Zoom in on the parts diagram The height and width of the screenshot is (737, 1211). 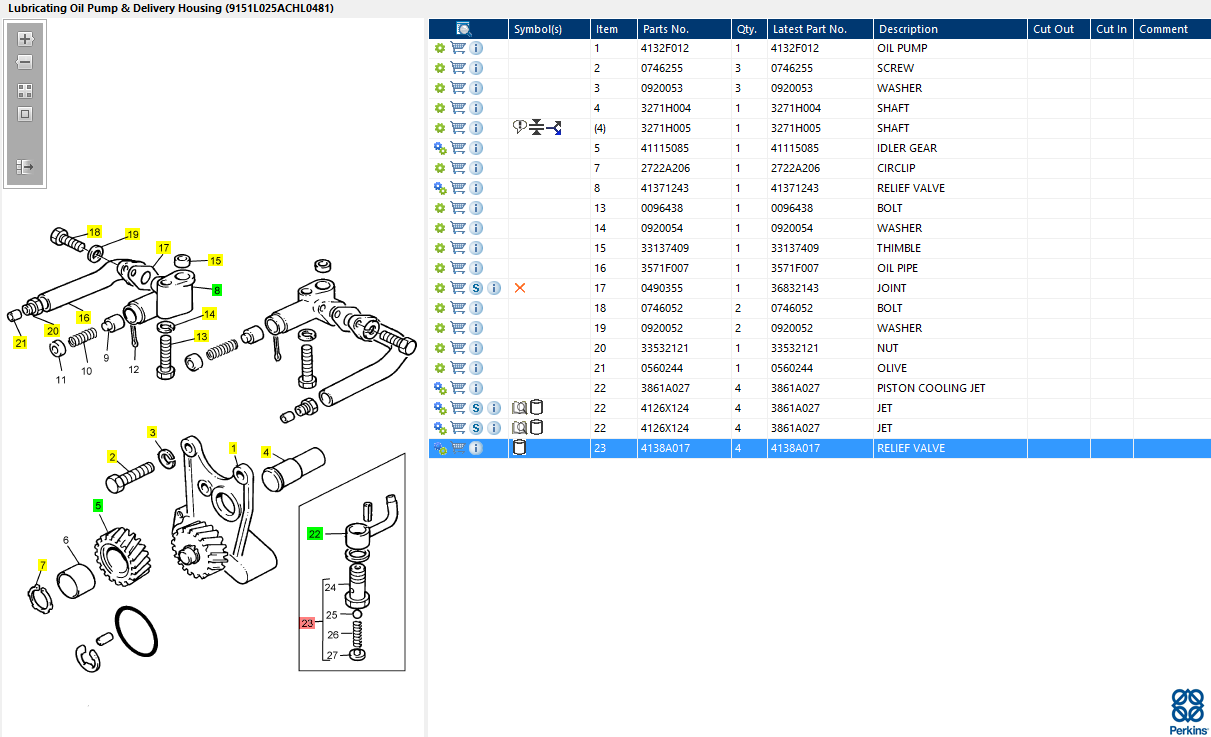25,39
